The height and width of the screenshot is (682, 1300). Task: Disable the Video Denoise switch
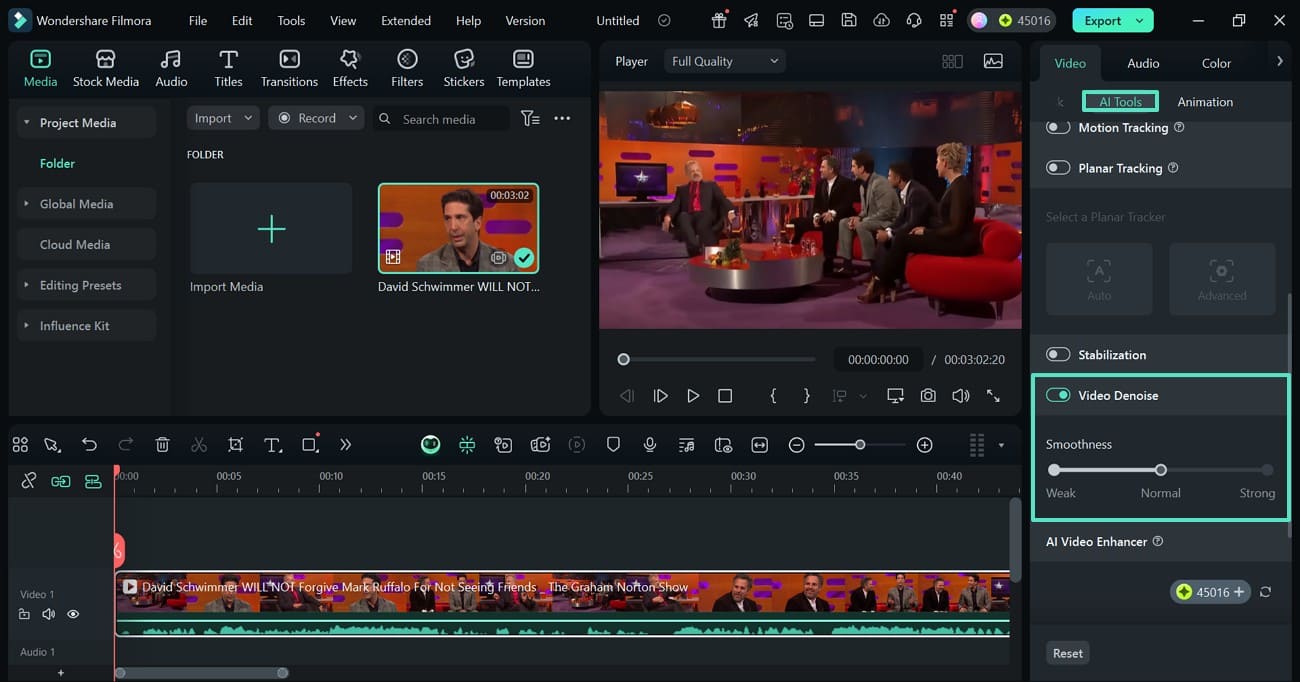click(x=1058, y=395)
